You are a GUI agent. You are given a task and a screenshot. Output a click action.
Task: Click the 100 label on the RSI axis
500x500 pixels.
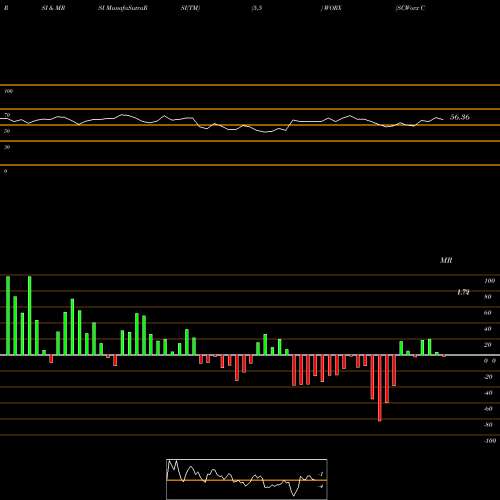pyautogui.click(x=8, y=91)
